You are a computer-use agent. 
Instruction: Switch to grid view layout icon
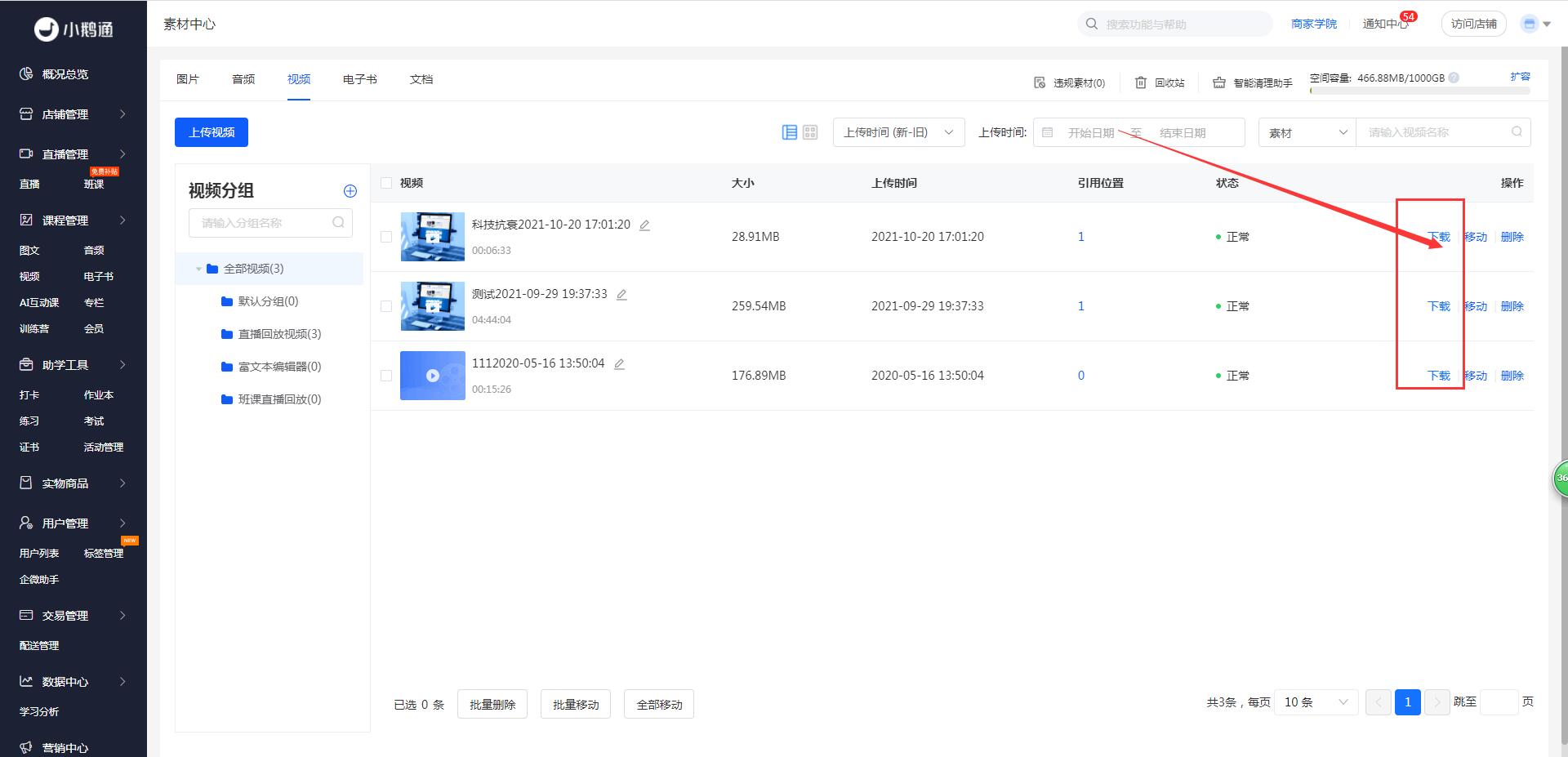[810, 132]
